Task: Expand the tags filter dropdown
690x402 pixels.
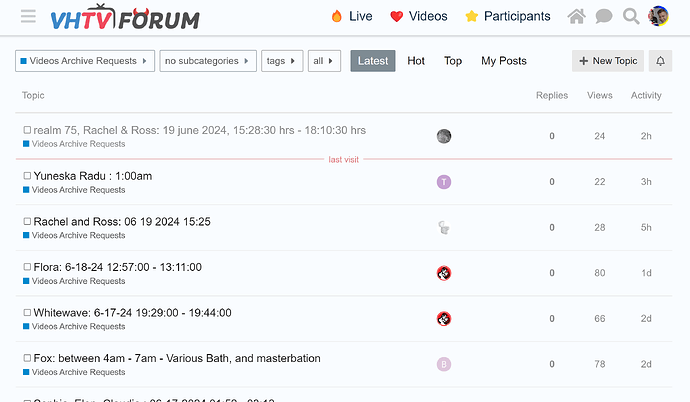Action: coord(282,61)
